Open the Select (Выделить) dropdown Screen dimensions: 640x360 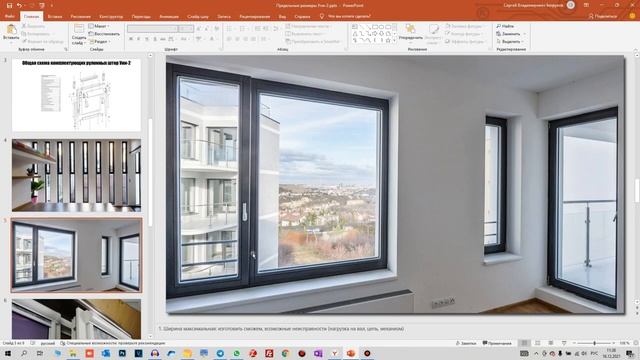click(x=509, y=42)
